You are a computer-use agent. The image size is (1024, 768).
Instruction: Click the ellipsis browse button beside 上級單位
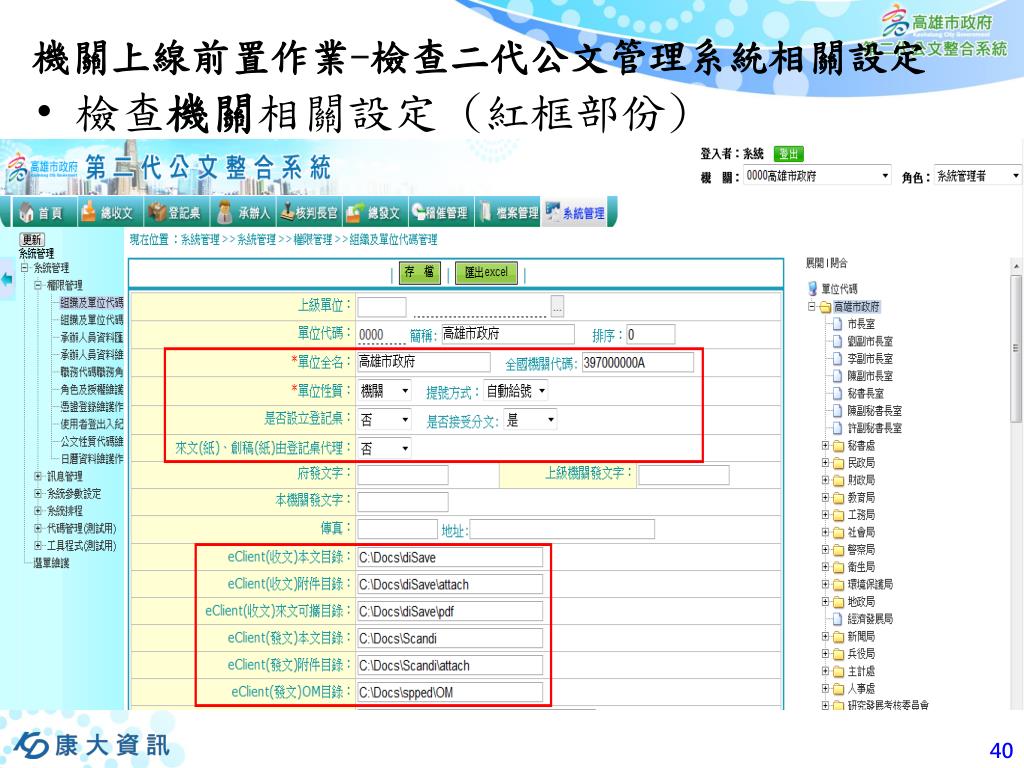point(557,306)
